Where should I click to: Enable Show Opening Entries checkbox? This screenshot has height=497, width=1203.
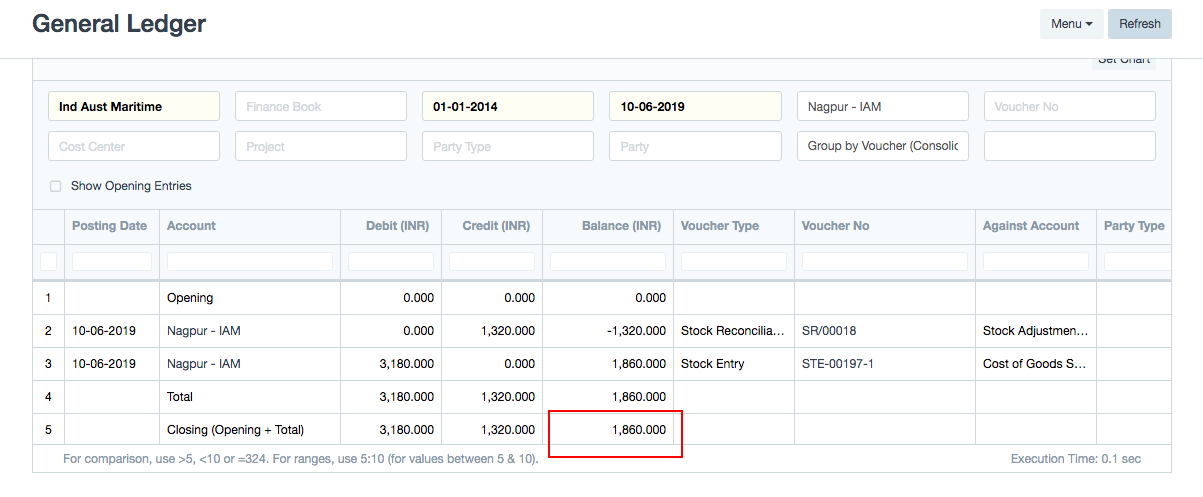pos(56,186)
